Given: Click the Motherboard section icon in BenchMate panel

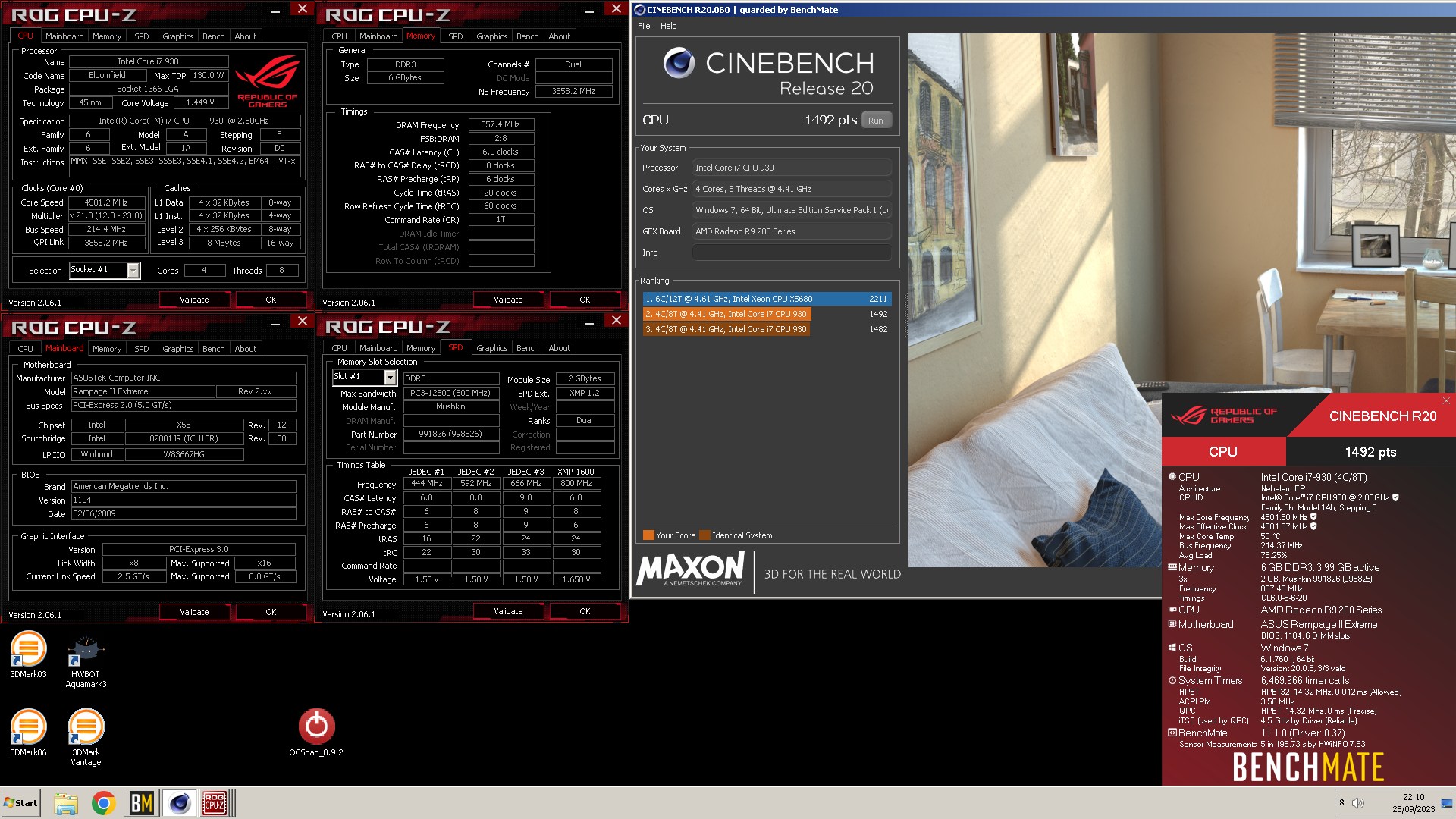Looking at the screenshot, I should coord(1172,624).
